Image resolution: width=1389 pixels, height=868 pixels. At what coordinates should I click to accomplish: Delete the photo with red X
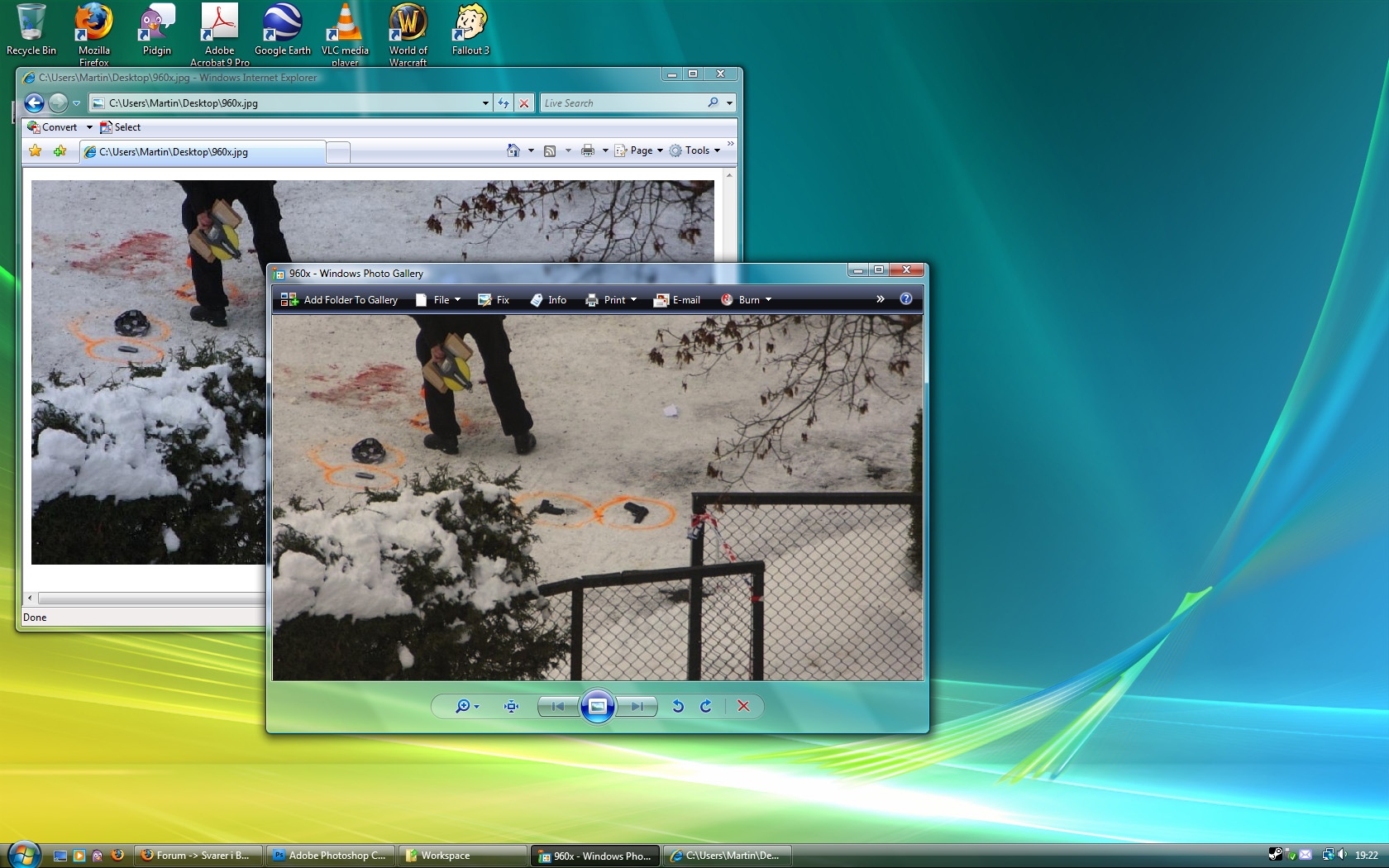pyautogui.click(x=743, y=706)
